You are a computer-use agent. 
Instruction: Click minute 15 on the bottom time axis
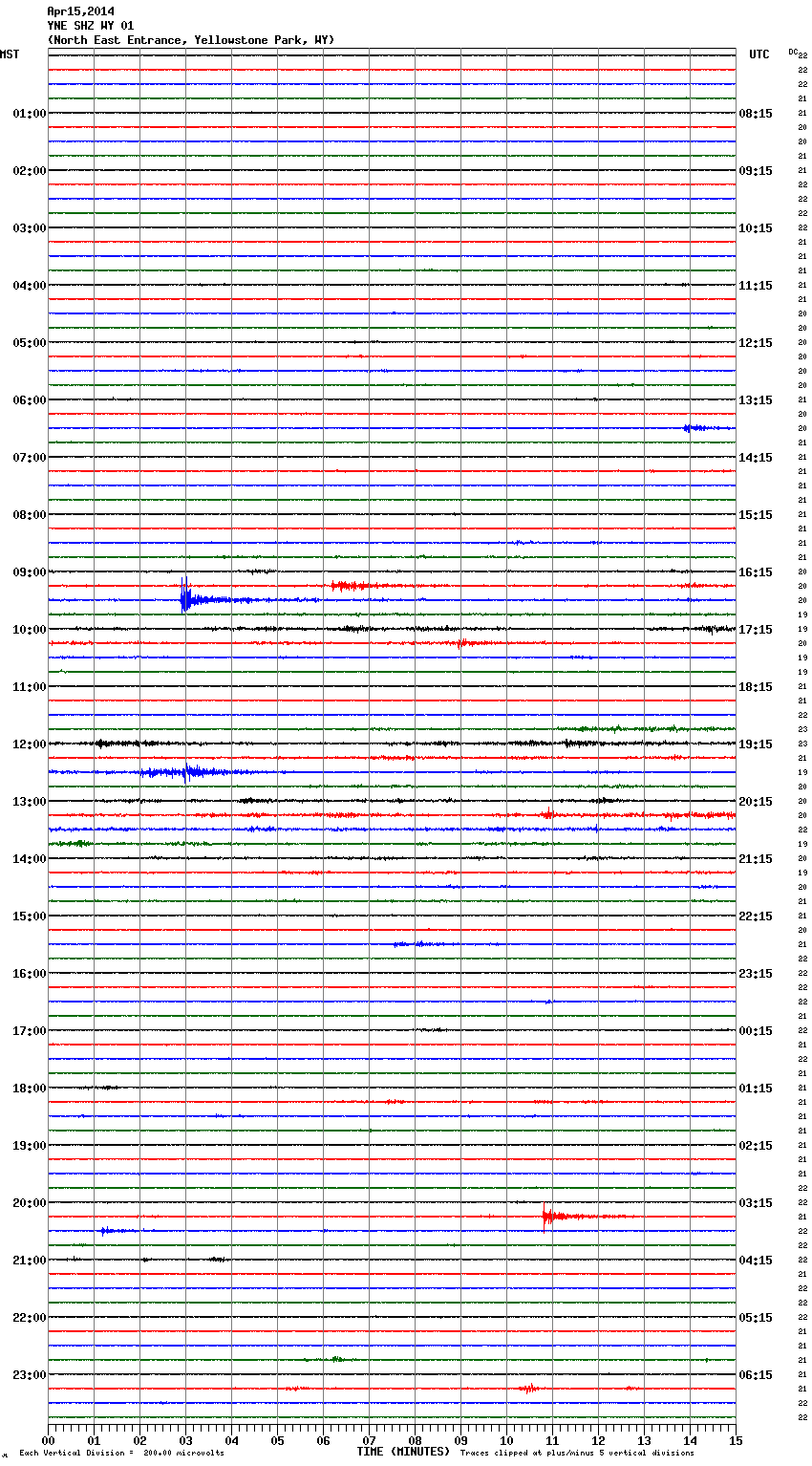[x=736, y=1440]
